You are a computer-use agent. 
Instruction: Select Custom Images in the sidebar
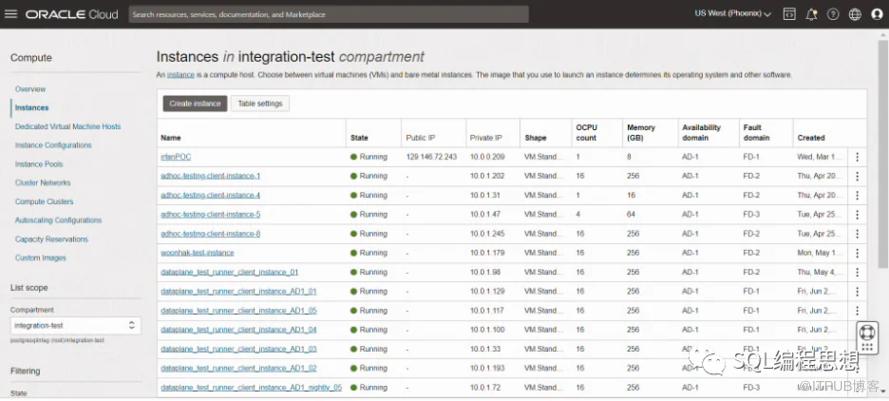click(x=40, y=258)
